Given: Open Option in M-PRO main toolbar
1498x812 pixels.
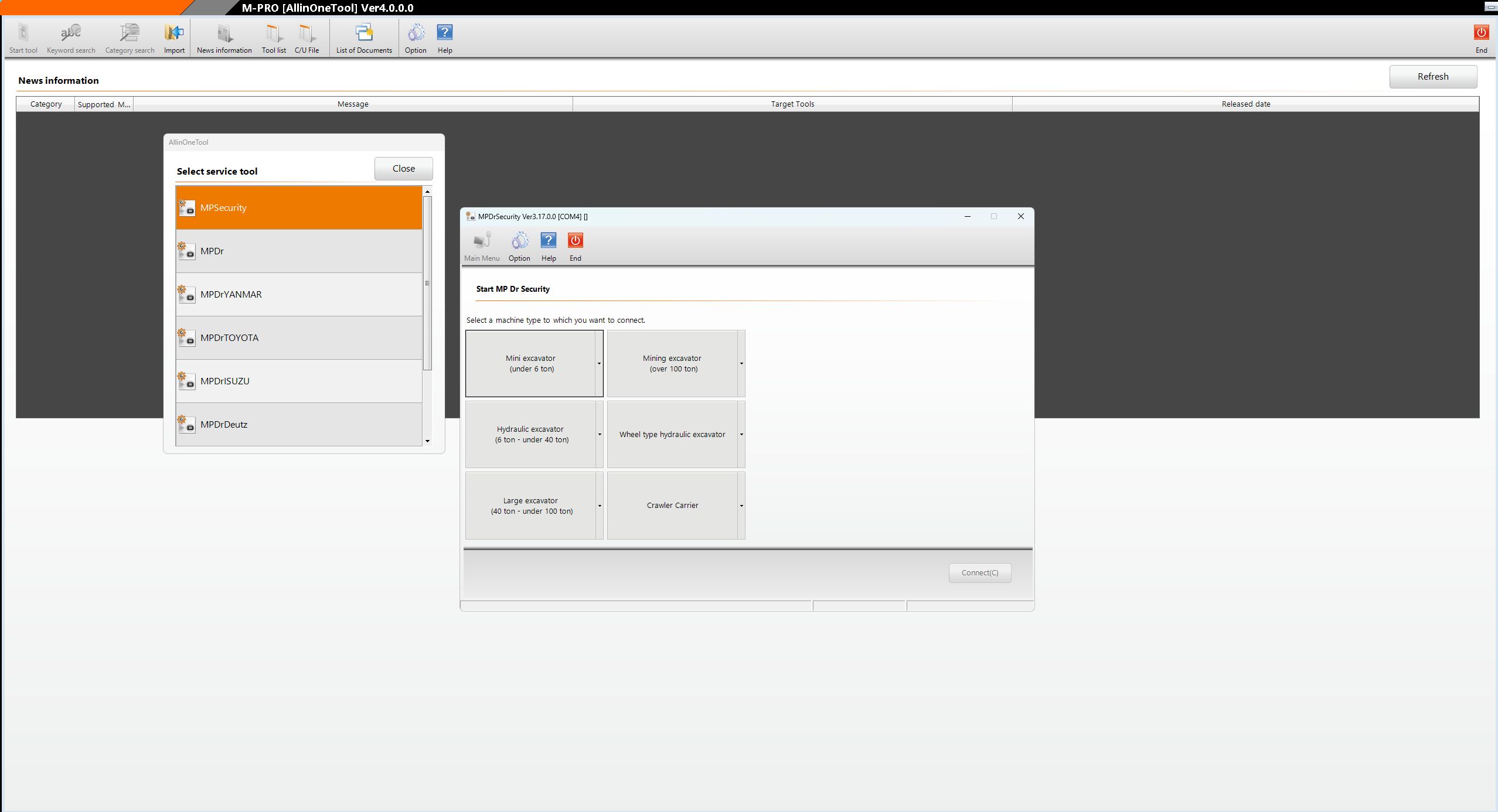Looking at the screenshot, I should click(x=416, y=39).
